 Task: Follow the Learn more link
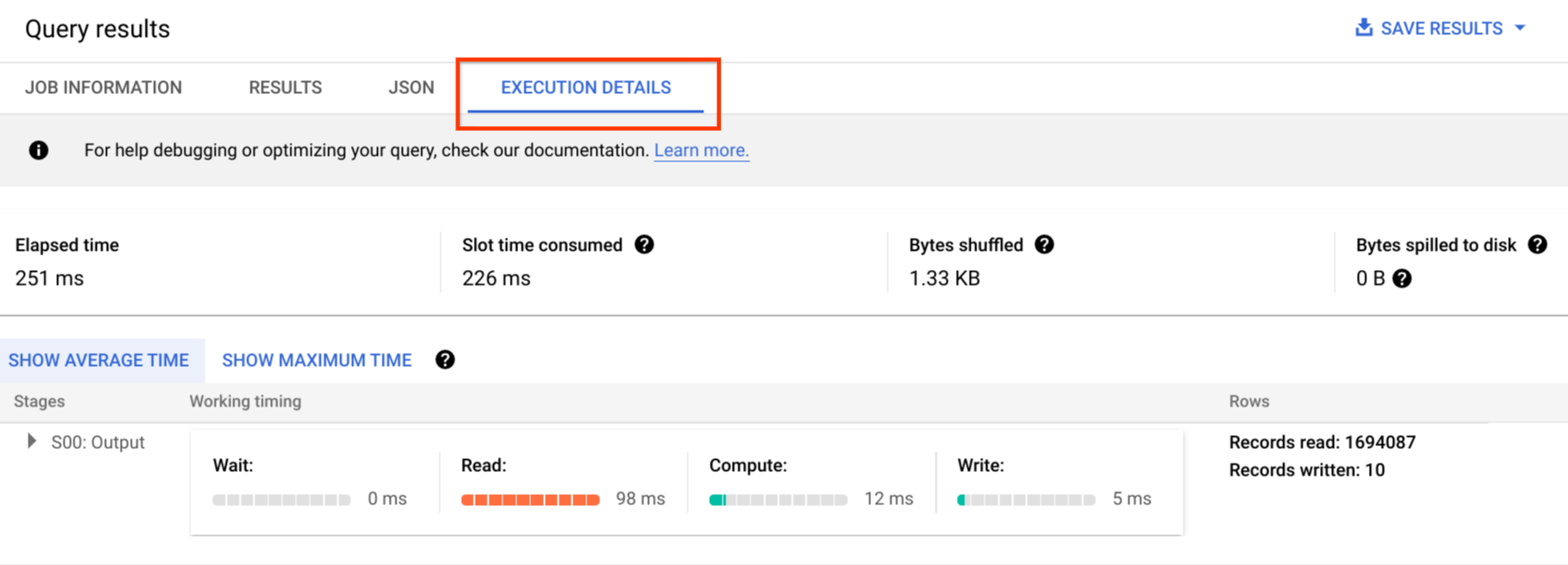[x=701, y=150]
